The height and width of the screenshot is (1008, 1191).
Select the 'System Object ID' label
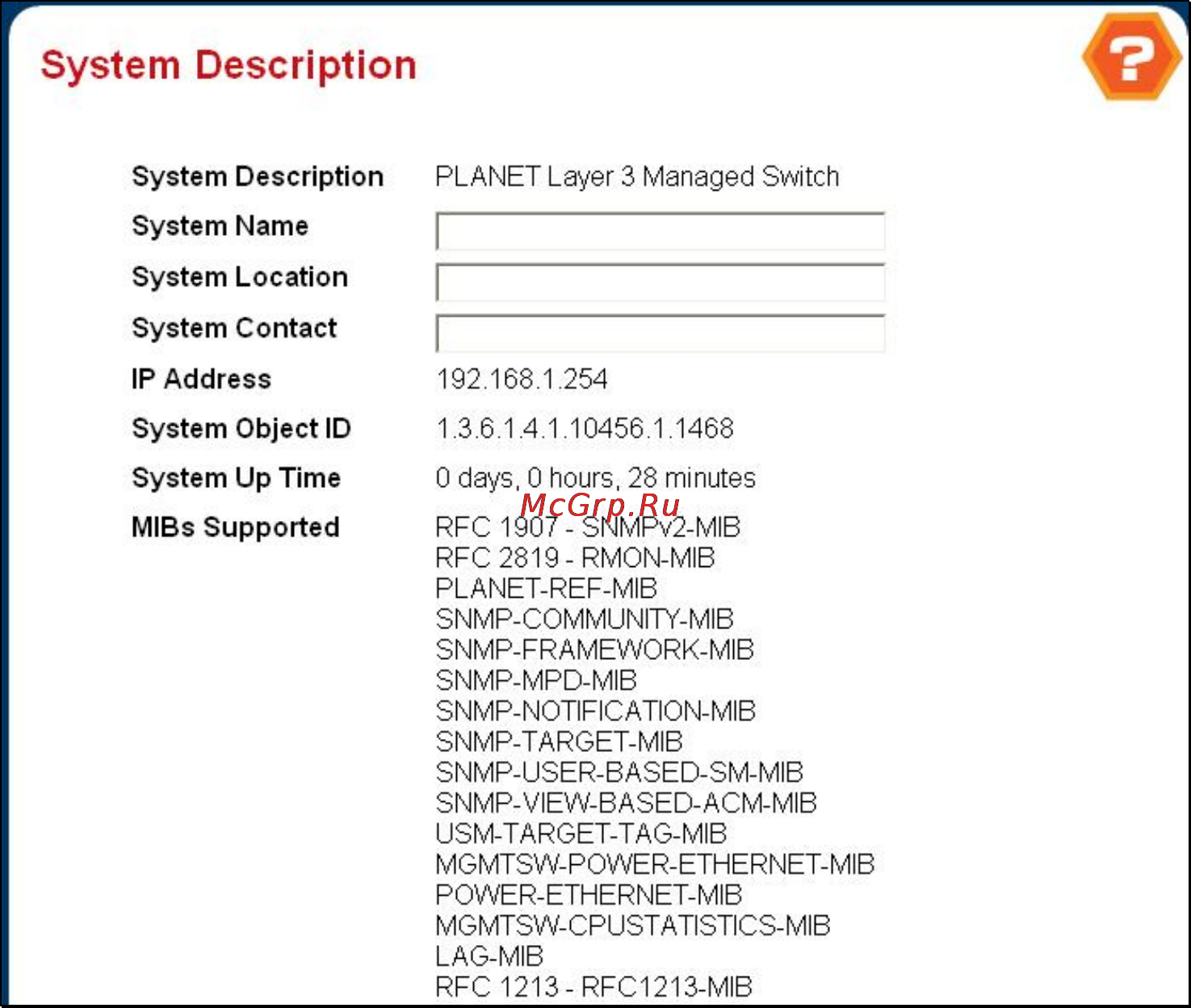tap(241, 429)
